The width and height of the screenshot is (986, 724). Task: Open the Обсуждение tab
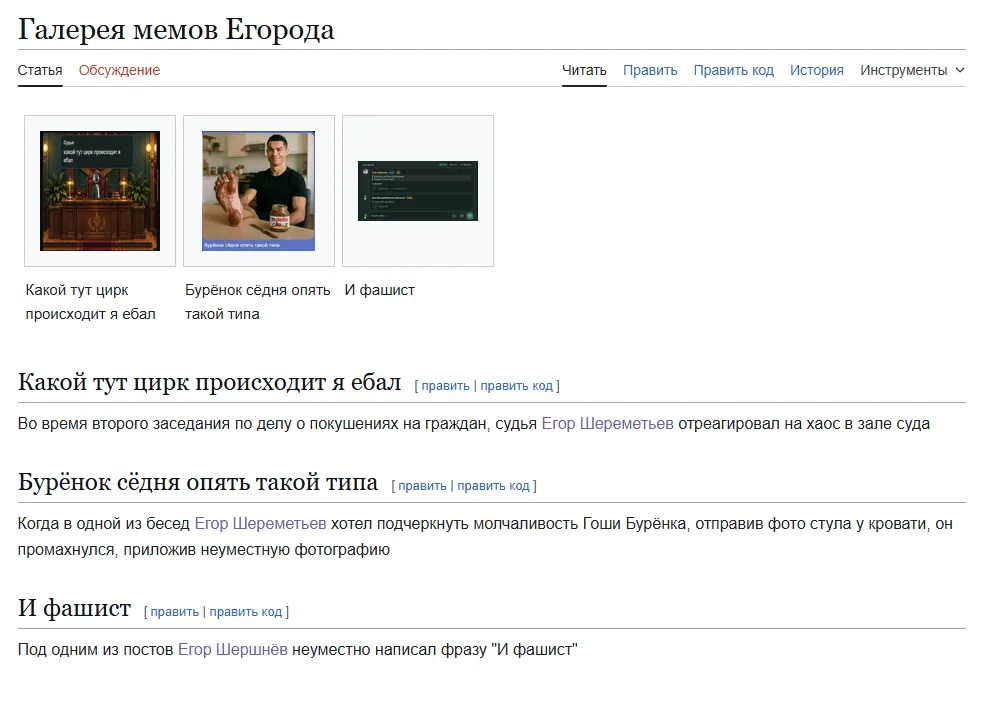tap(119, 70)
